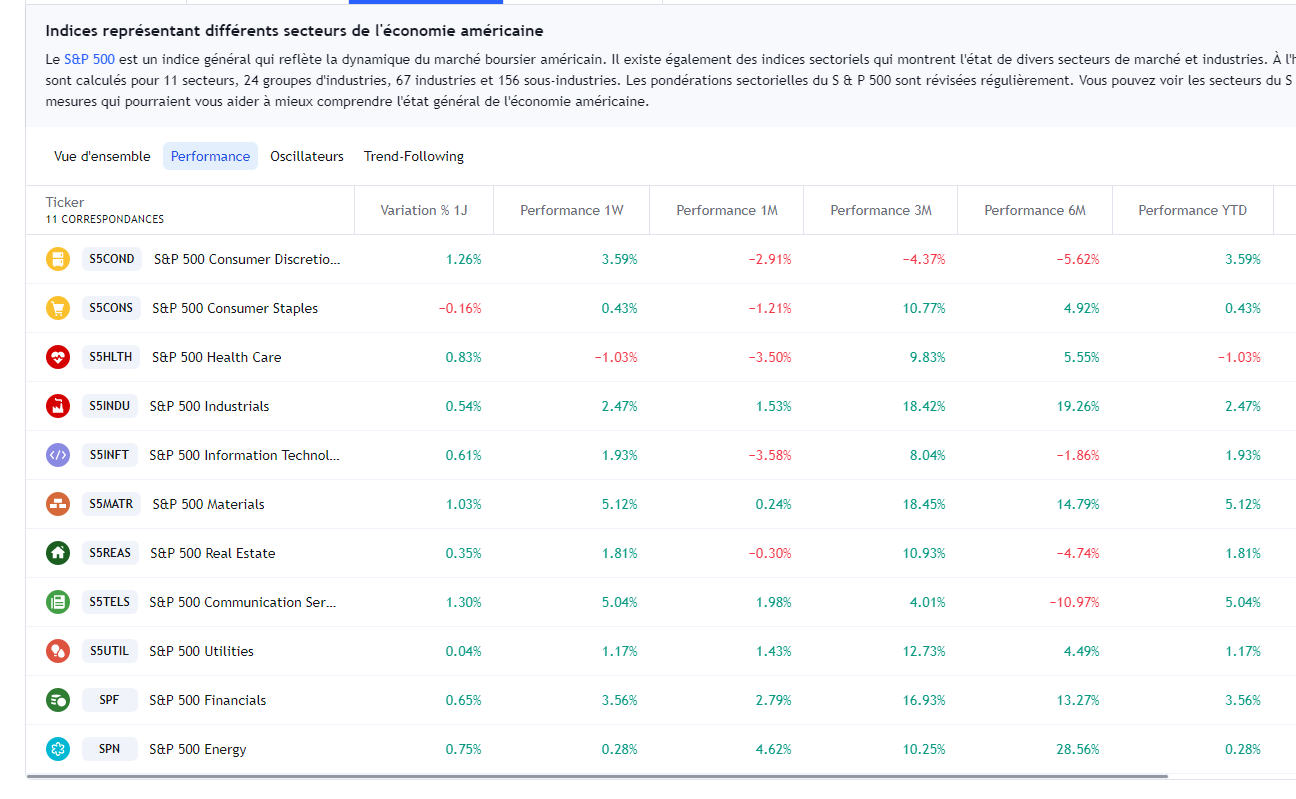The width and height of the screenshot is (1296, 799).
Task: Click the Information Technology code icon
Action: (58, 456)
